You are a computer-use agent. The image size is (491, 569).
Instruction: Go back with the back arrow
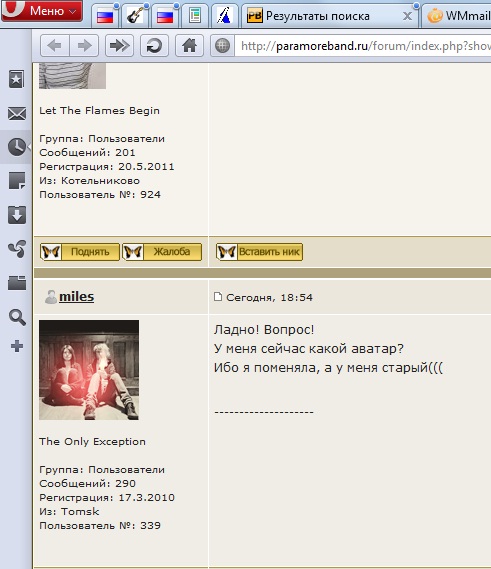54,46
